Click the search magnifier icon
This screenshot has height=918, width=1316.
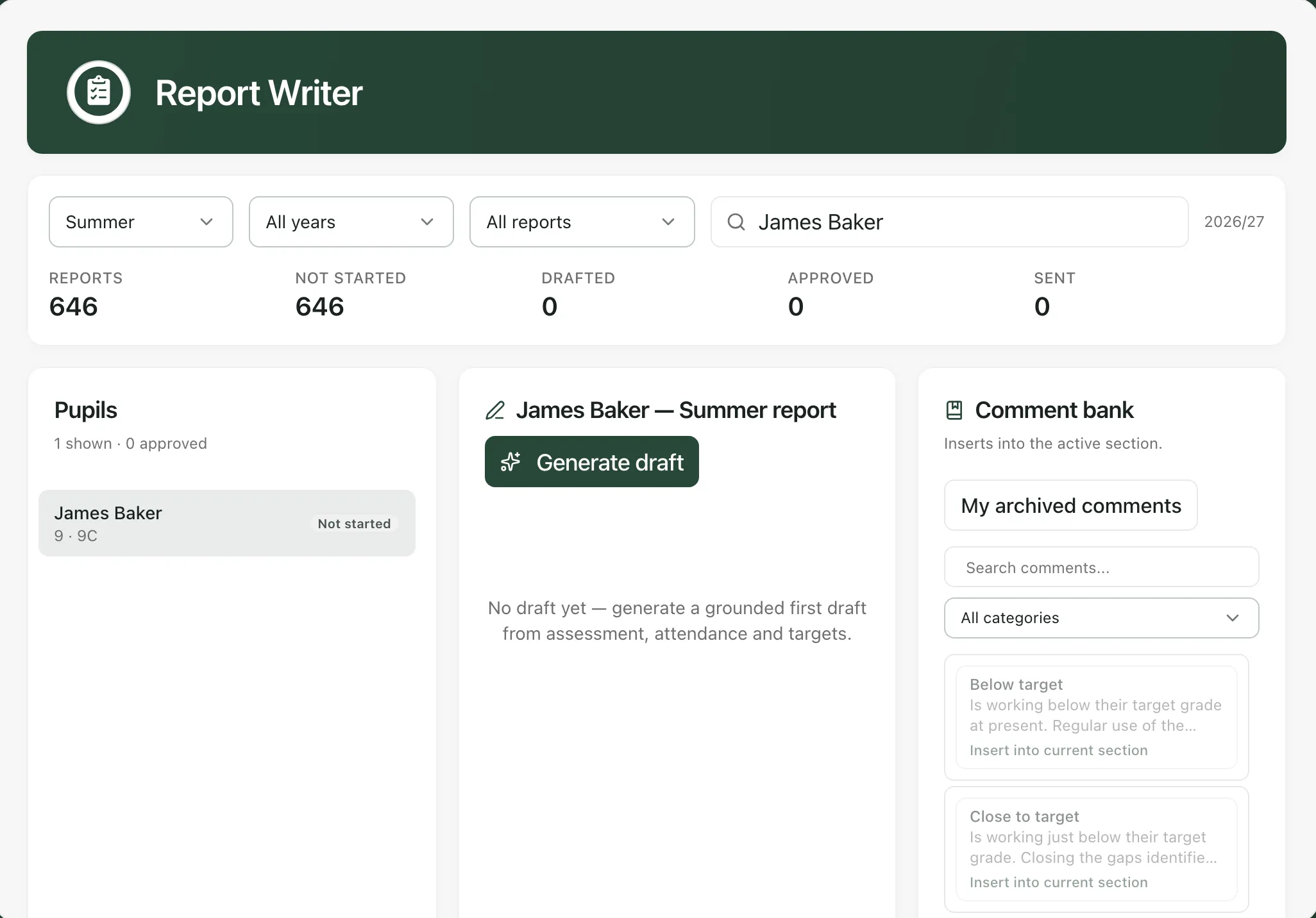point(736,222)
